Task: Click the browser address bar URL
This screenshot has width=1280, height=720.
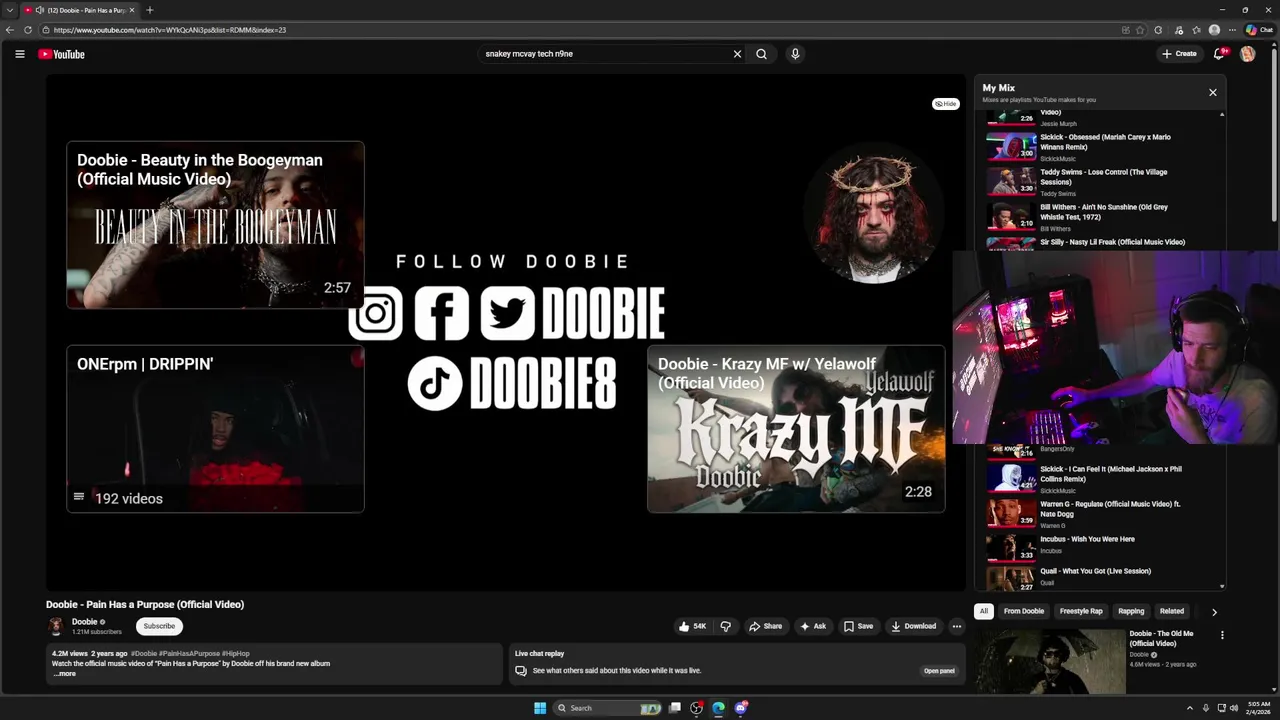Action: click(x=170, y=30)
